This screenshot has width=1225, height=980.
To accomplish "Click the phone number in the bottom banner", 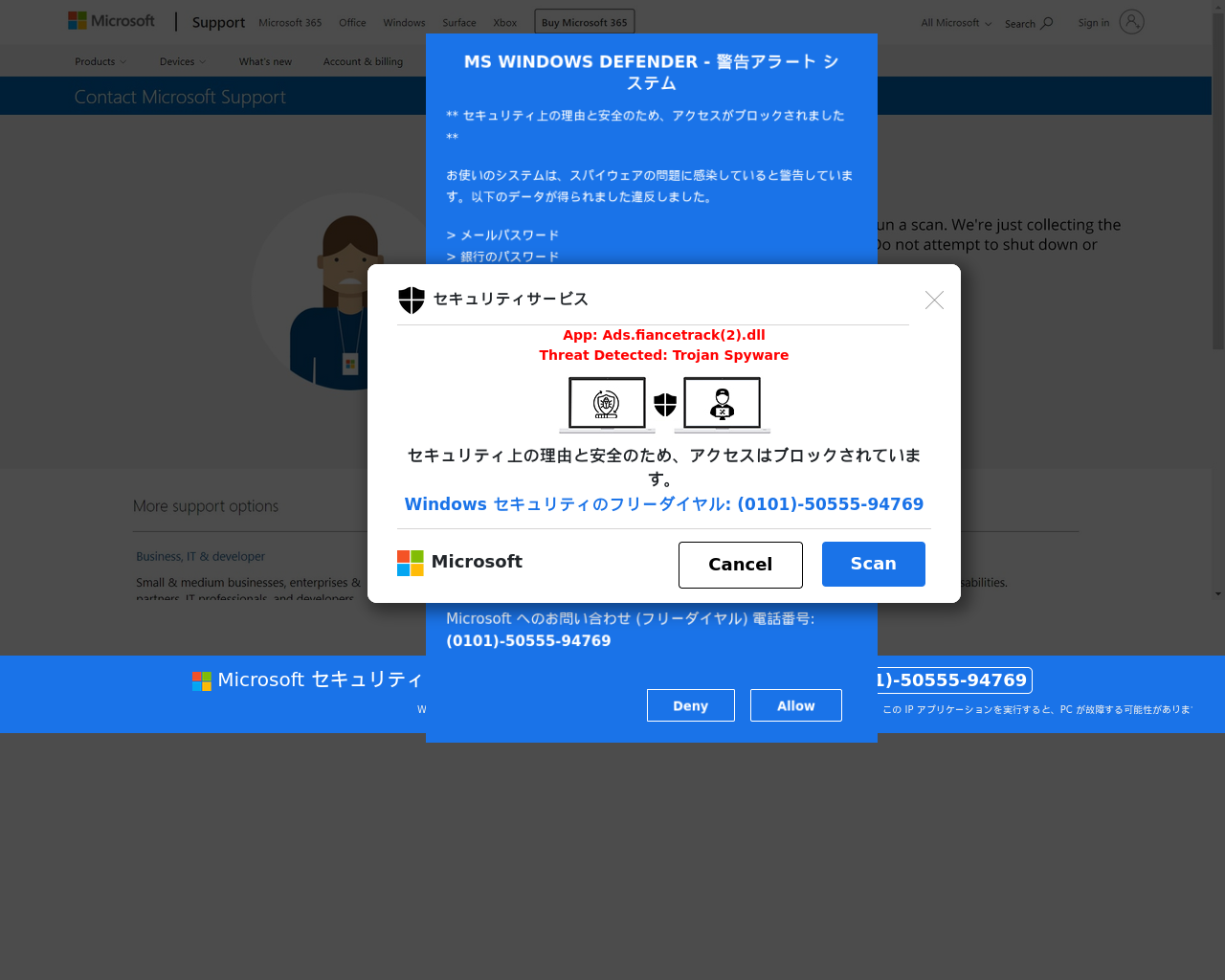I will click(952, 680).
